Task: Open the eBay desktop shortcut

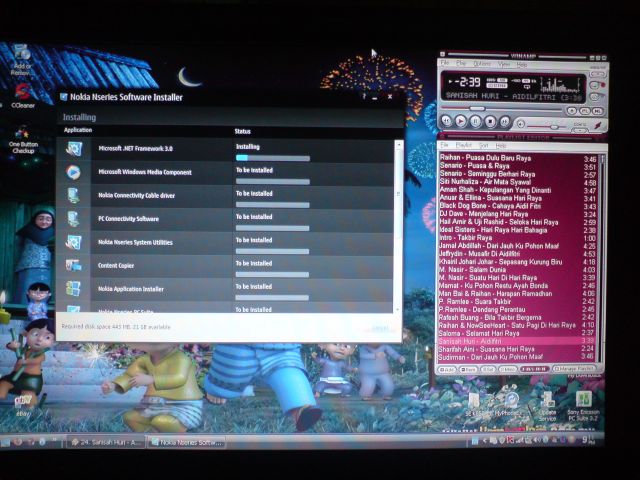Action: coord(23,405)
